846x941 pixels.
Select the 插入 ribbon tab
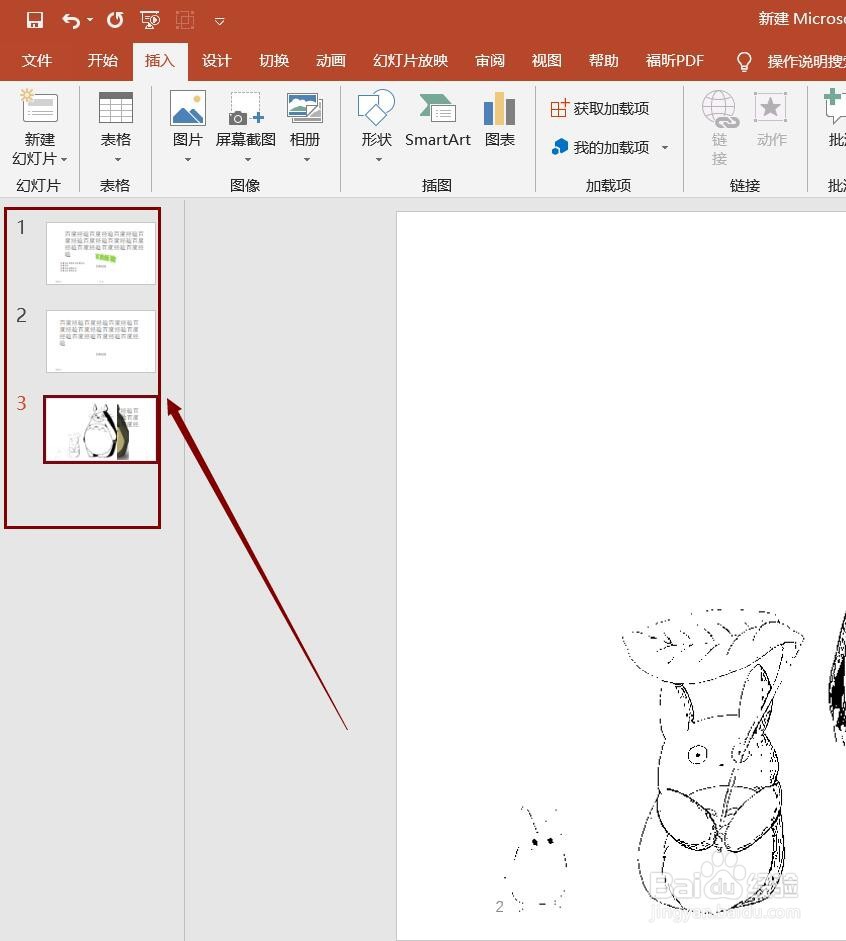[x=160, y=61]
